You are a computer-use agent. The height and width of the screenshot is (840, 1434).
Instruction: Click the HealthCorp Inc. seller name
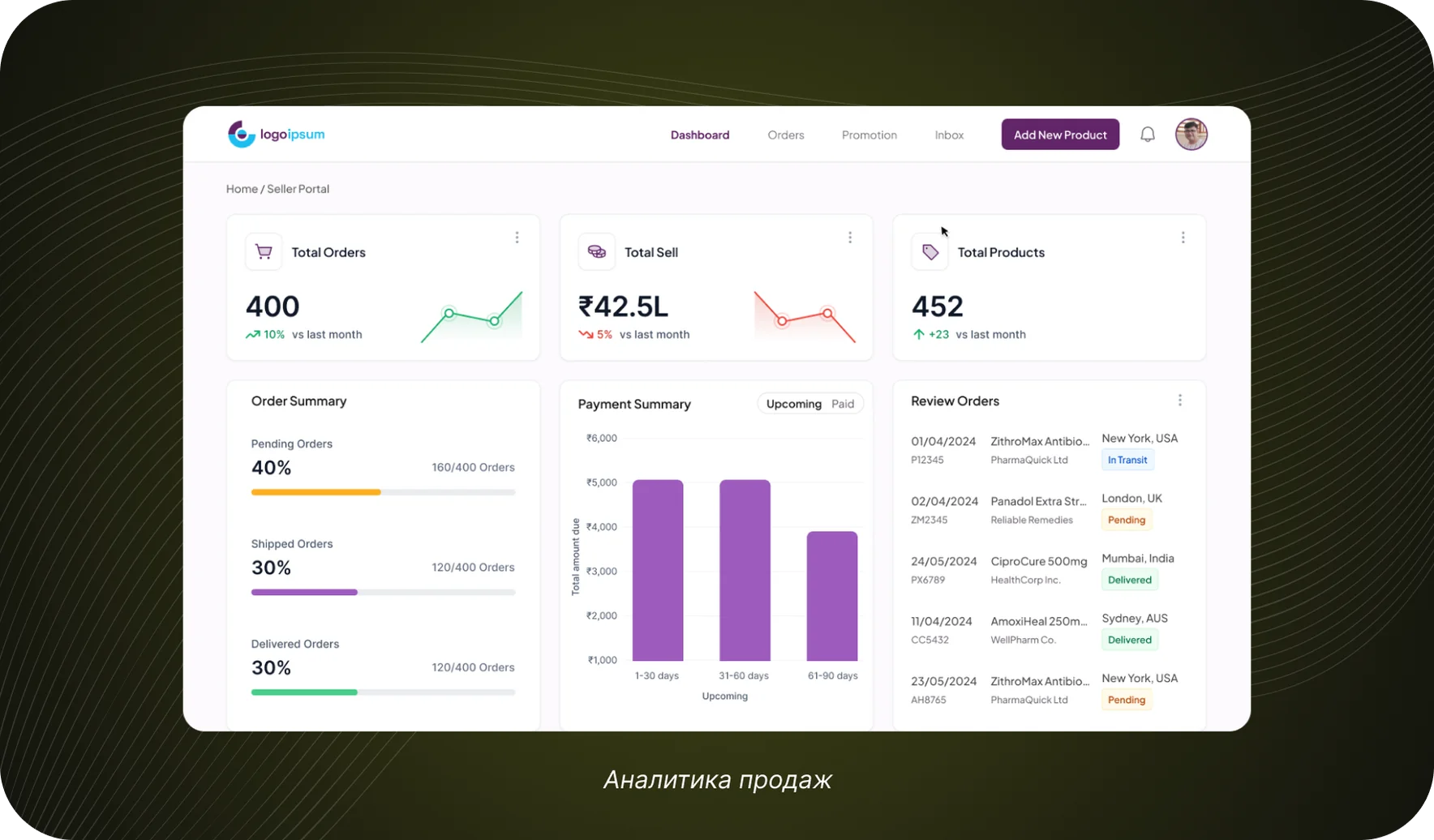coord(1025,580)
